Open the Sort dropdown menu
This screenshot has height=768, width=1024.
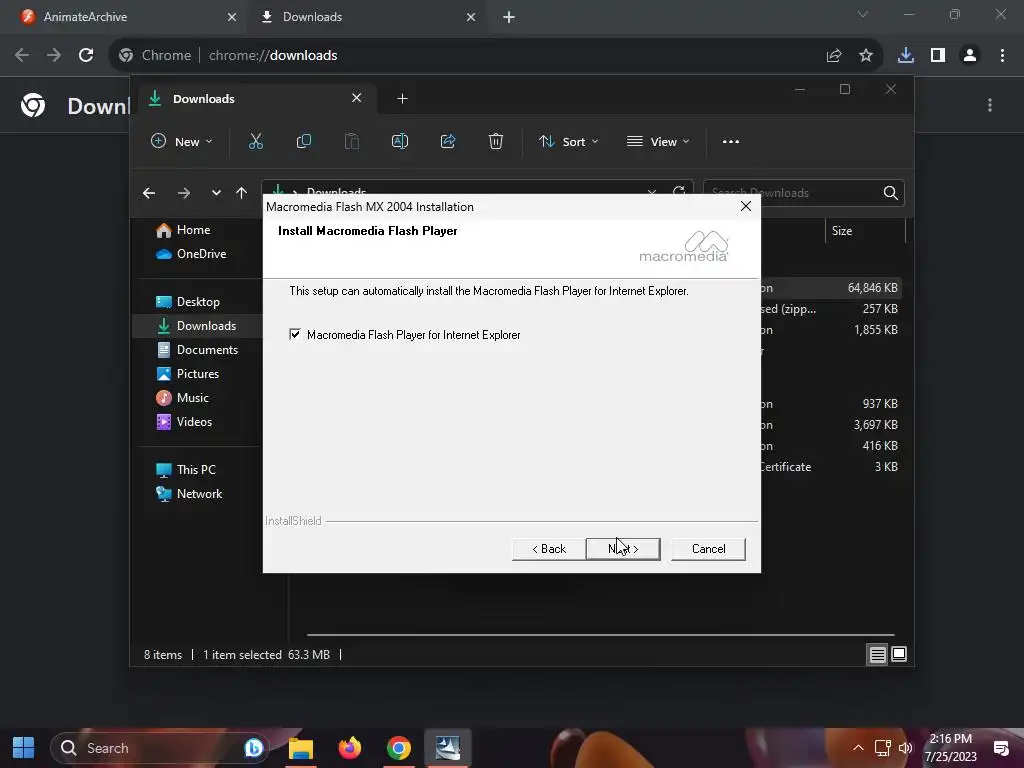(x=569, y=141)
